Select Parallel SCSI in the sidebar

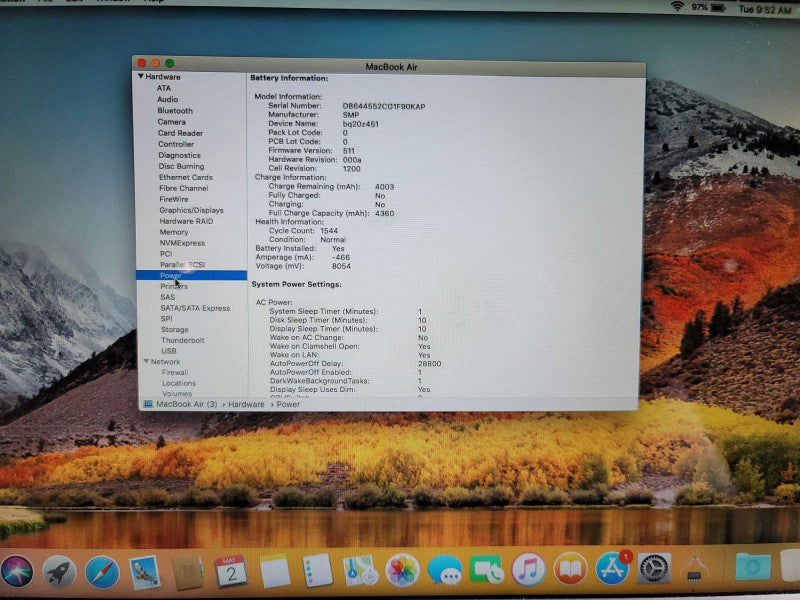[x=183, y=265]
